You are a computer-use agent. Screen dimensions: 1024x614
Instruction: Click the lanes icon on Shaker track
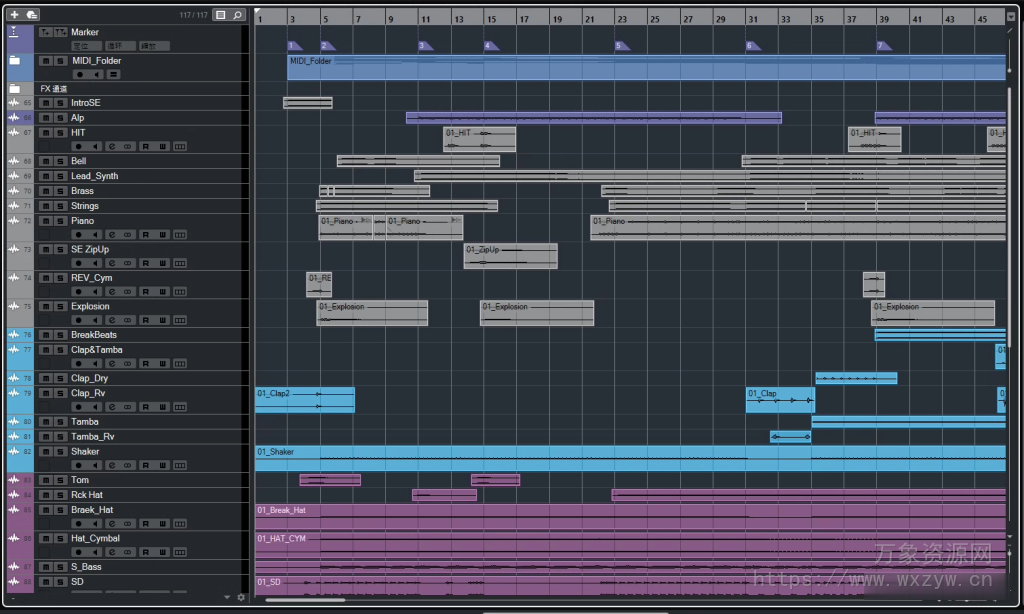pyautogui.click(x=179, y=465)
